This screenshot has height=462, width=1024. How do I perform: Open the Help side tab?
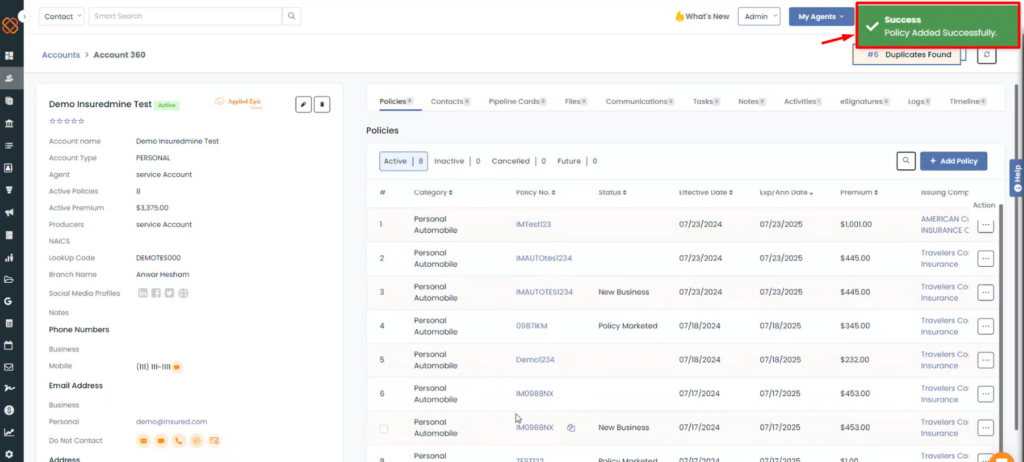(1017, 177)
